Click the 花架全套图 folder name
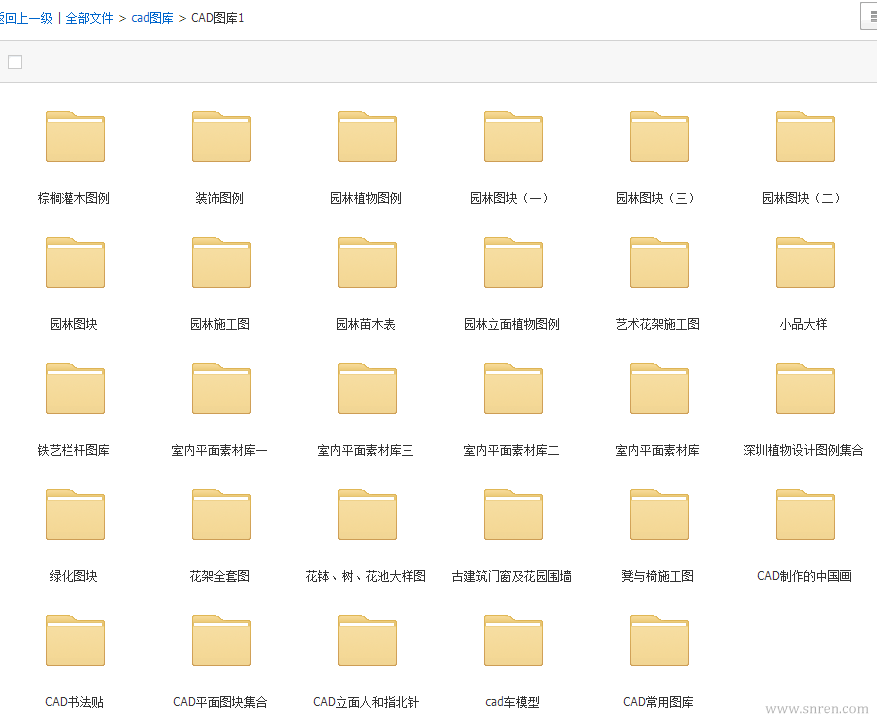The image size is (877, 719). click(220, 576)
